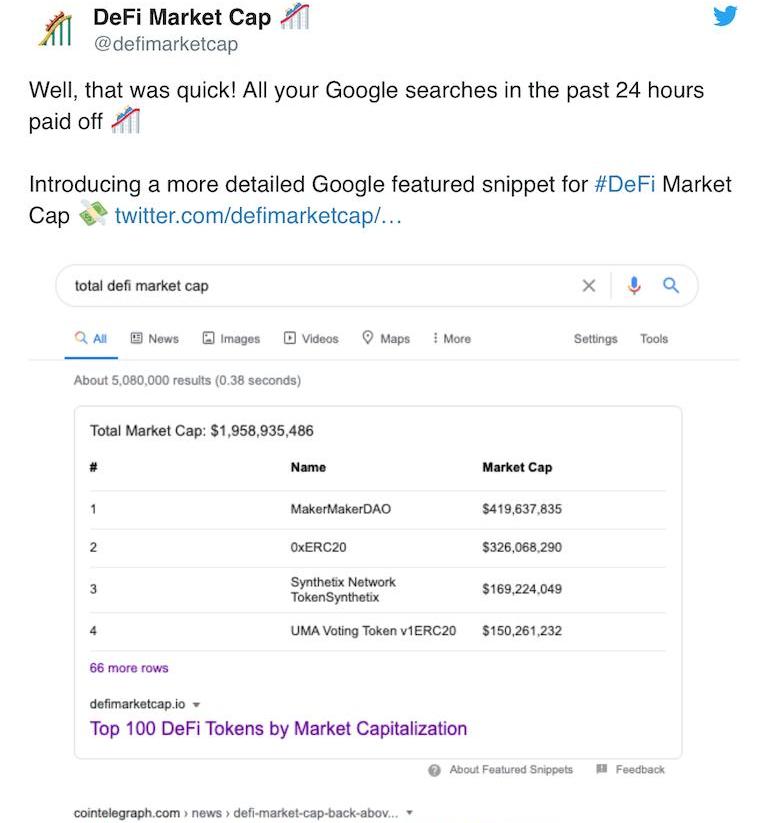The image size is (768, 823).
Task: Open the More search options menu
Action: [x=451, y=339]
